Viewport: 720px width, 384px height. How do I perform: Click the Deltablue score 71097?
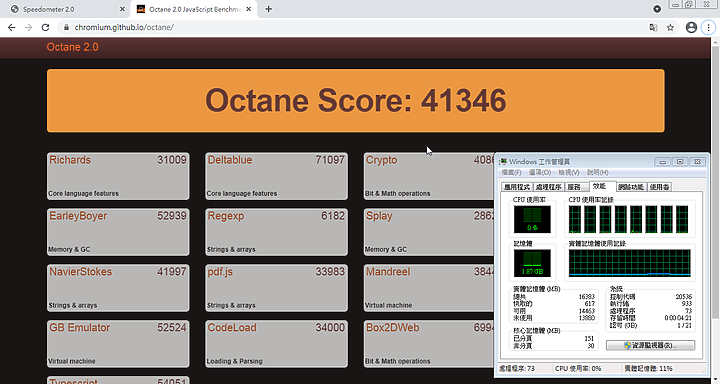click(330, 160)
